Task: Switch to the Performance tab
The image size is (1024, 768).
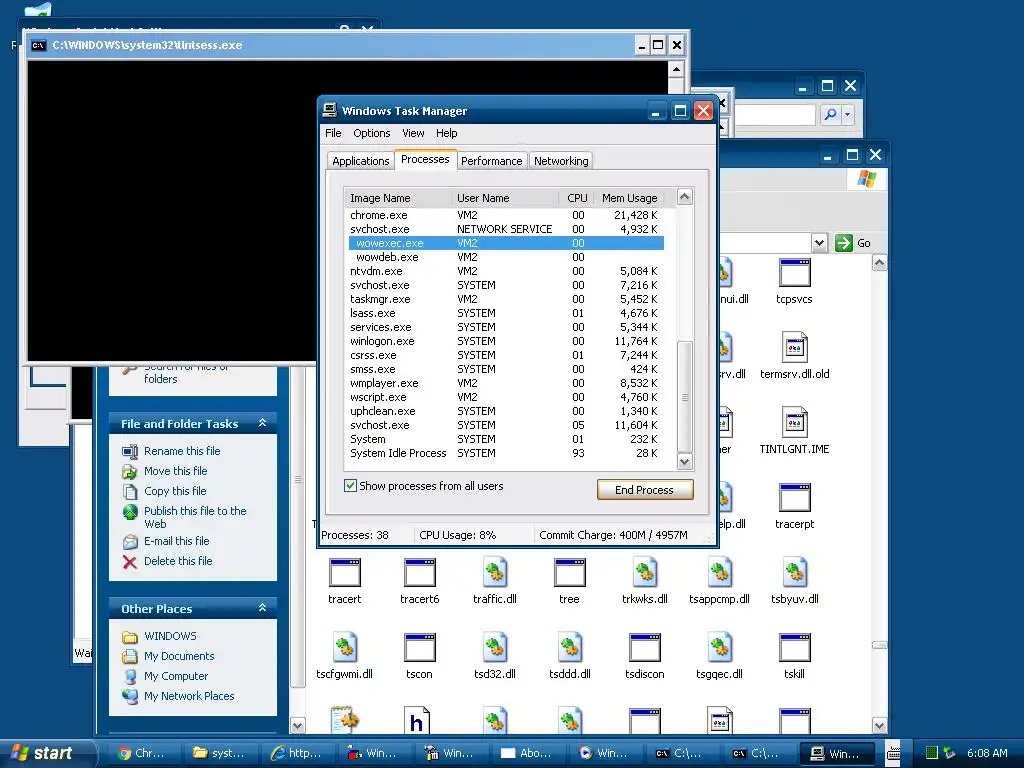Action: point(491,161)
